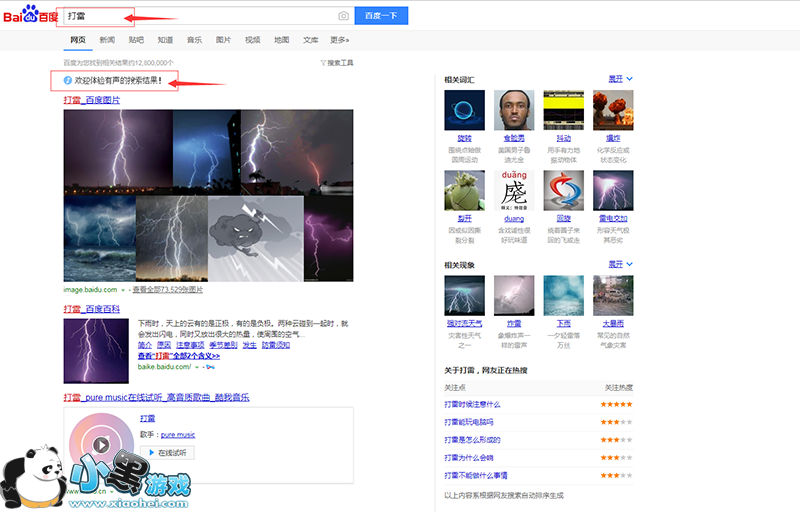Screen dimensions: 800x512
Task: Click the duang character thumbnail
Action: coord(514,190)
